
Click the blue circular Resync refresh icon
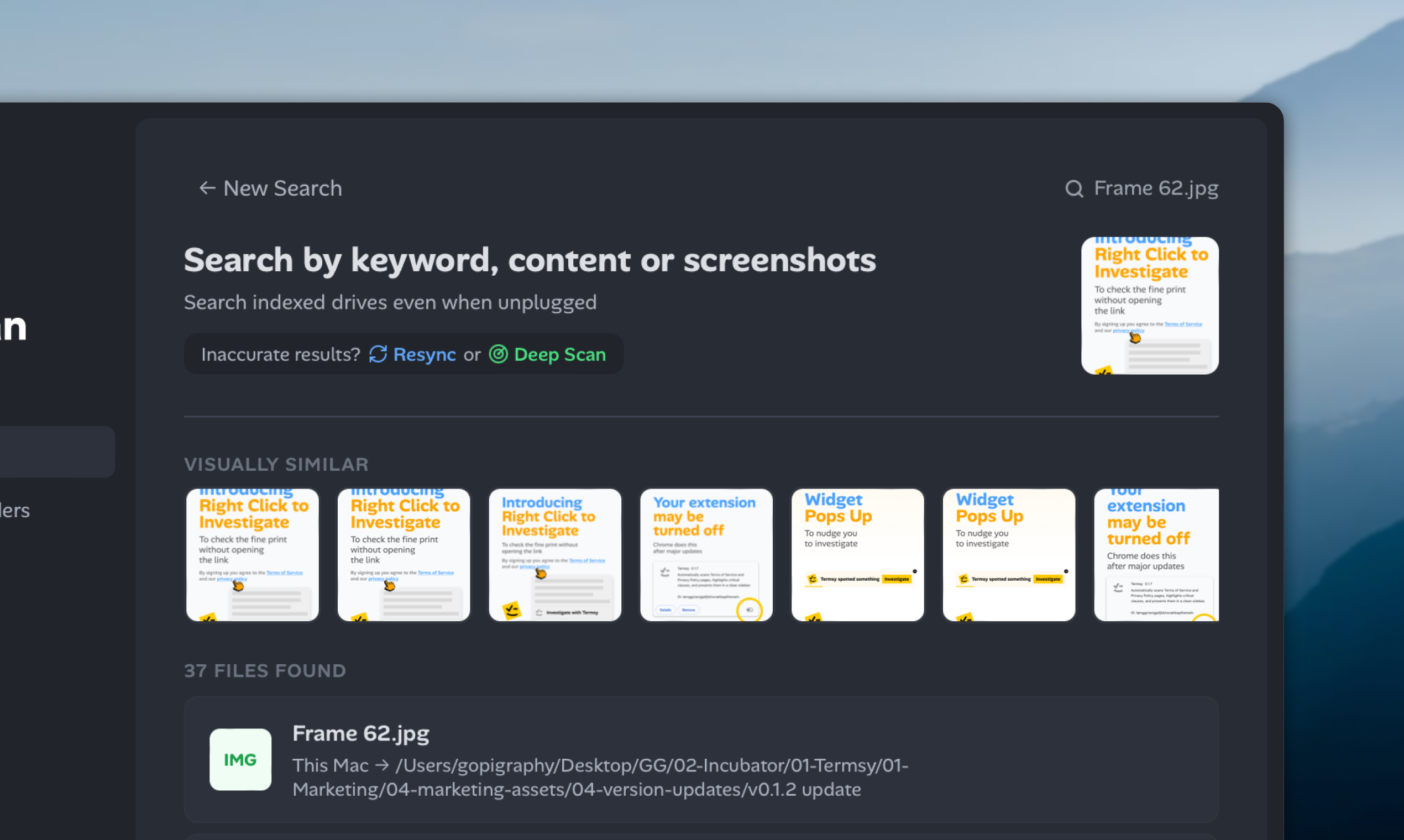coord(378,354)
